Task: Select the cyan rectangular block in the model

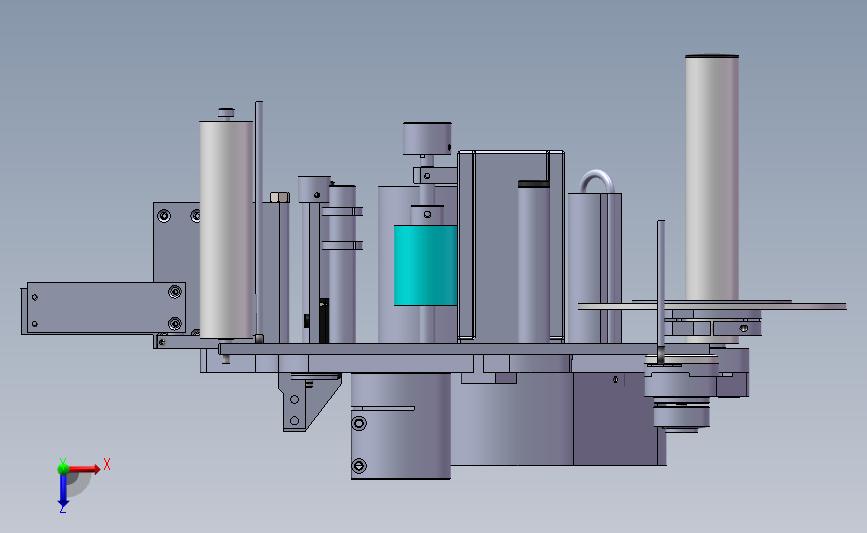Action: coord(425,265)
